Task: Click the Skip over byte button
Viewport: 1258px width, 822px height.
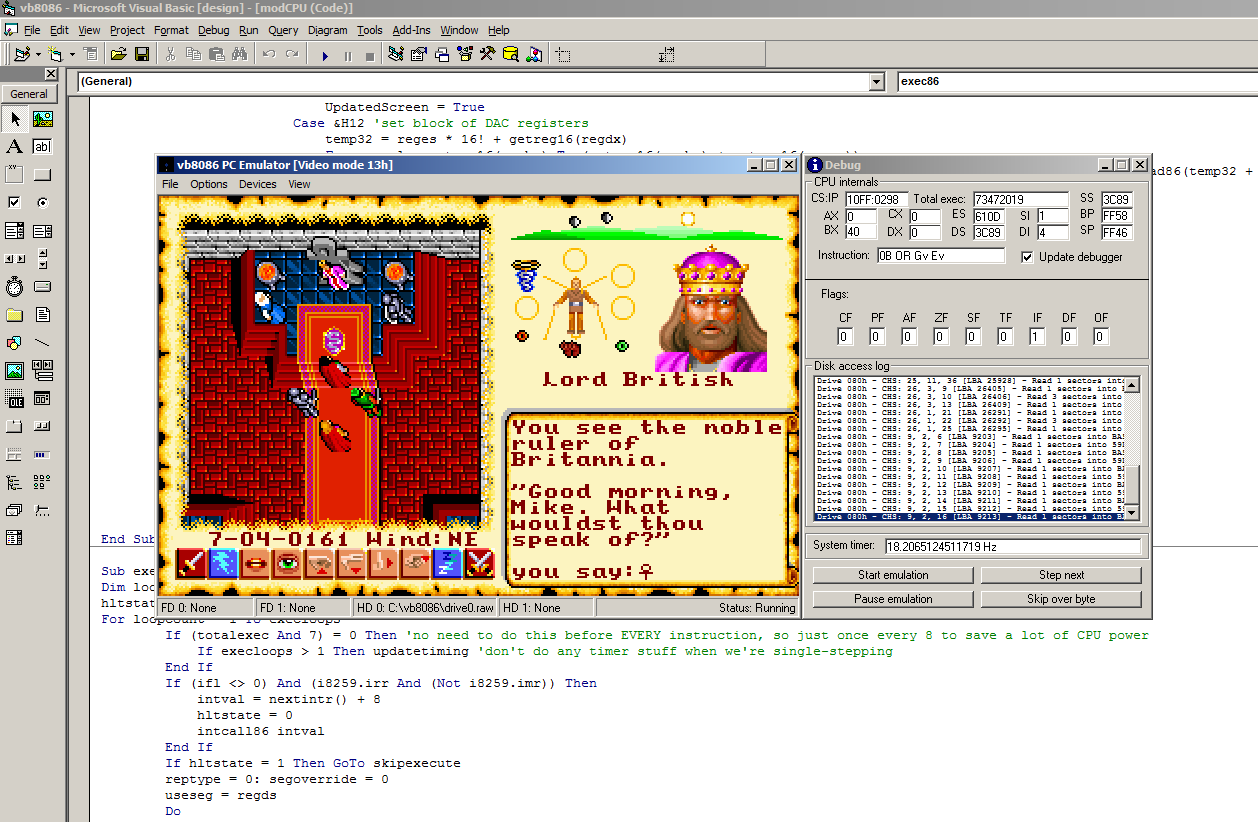Action: pyautogui.click(x=1061, y=599)
